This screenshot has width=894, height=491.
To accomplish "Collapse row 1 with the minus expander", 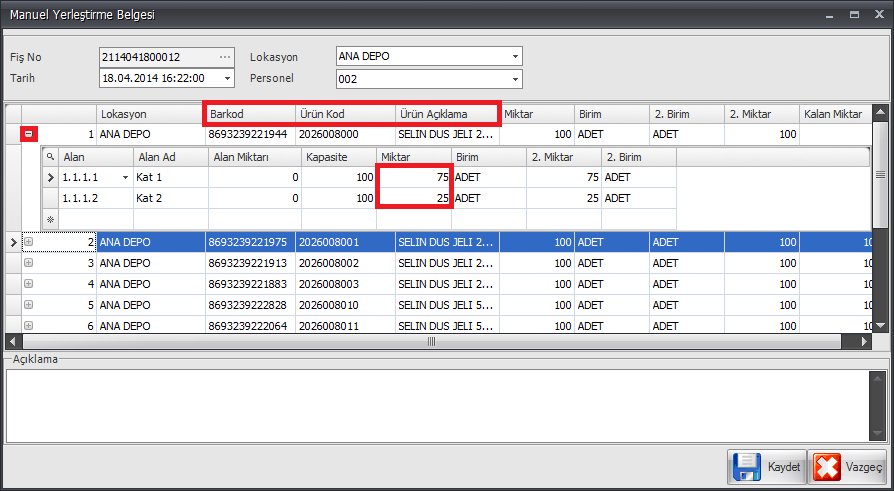I will 29,135.
